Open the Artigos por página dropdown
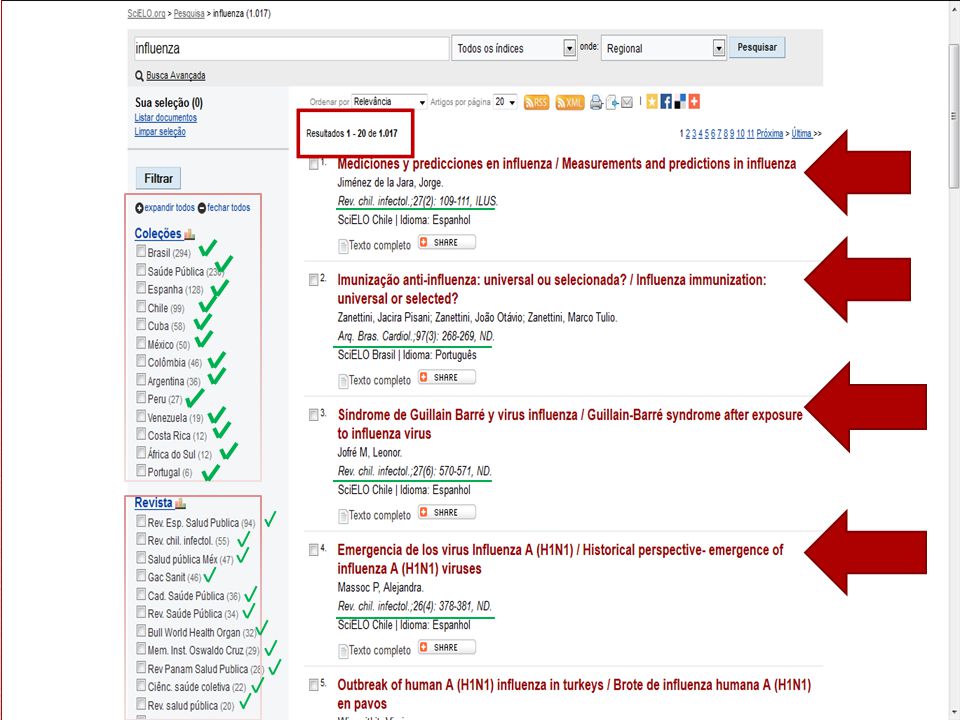This screenshot has height=720, width=960. click(x=506, y=102)
